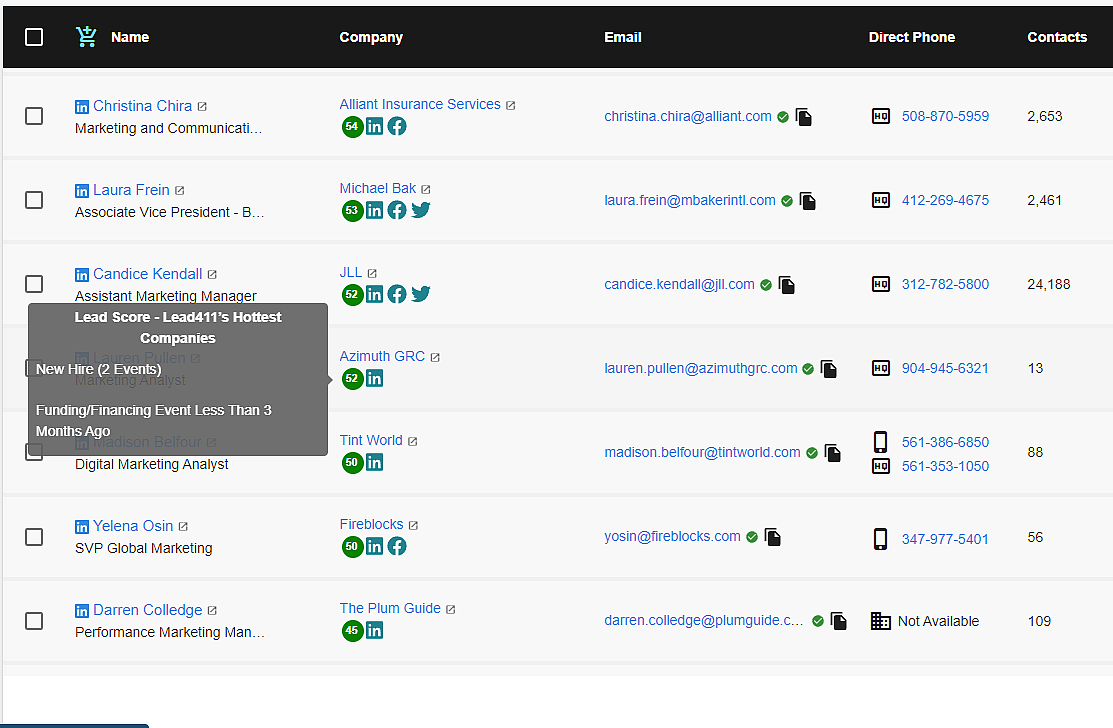The height and width of the screenshot is (728, 1113).
Task: Open Azimuth GRC company LinkedIn icon
Action: pos(375,378)
